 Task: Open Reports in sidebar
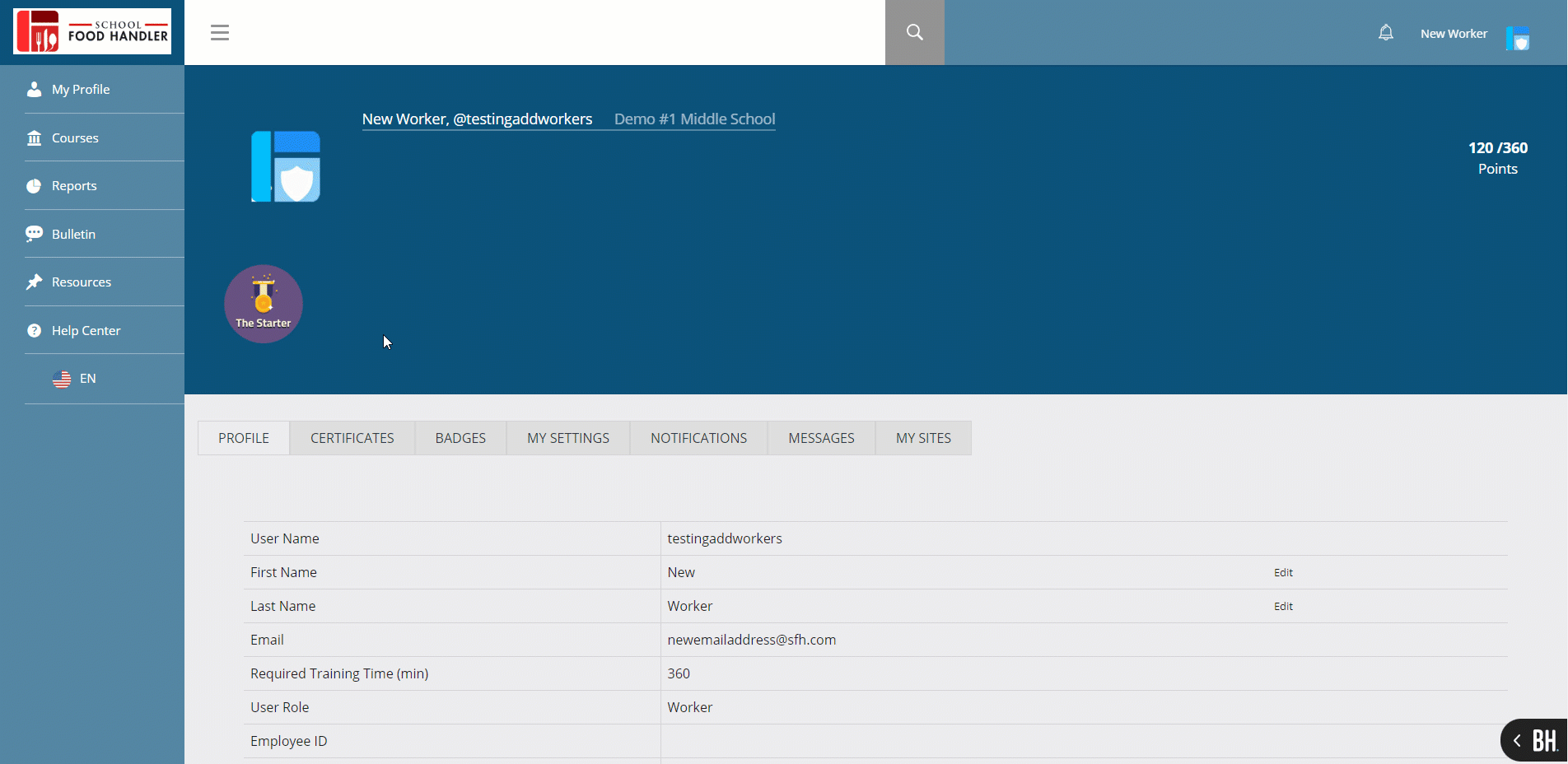pos(74,186)
